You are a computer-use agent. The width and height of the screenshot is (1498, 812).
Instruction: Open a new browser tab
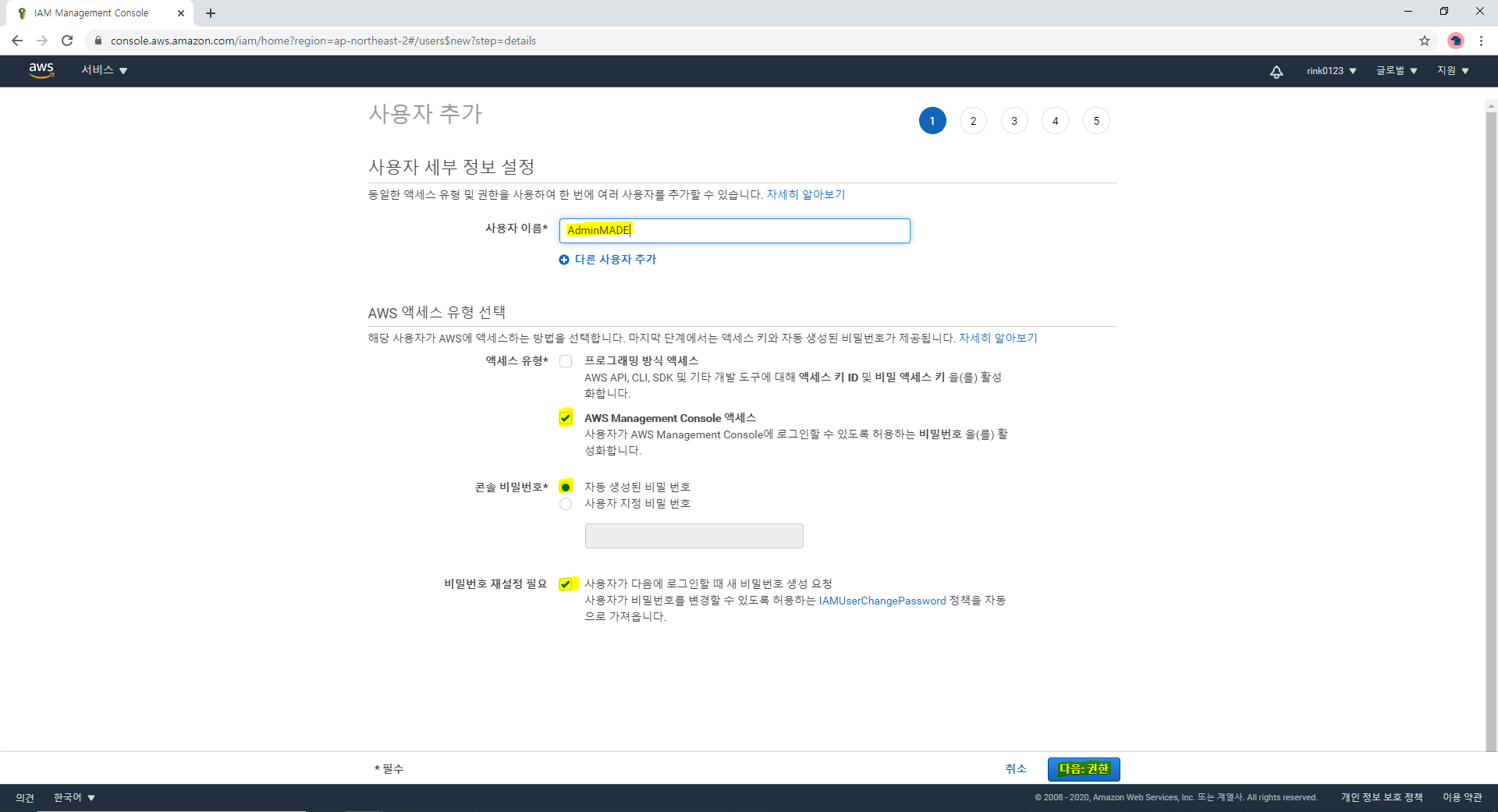(211, 13)
